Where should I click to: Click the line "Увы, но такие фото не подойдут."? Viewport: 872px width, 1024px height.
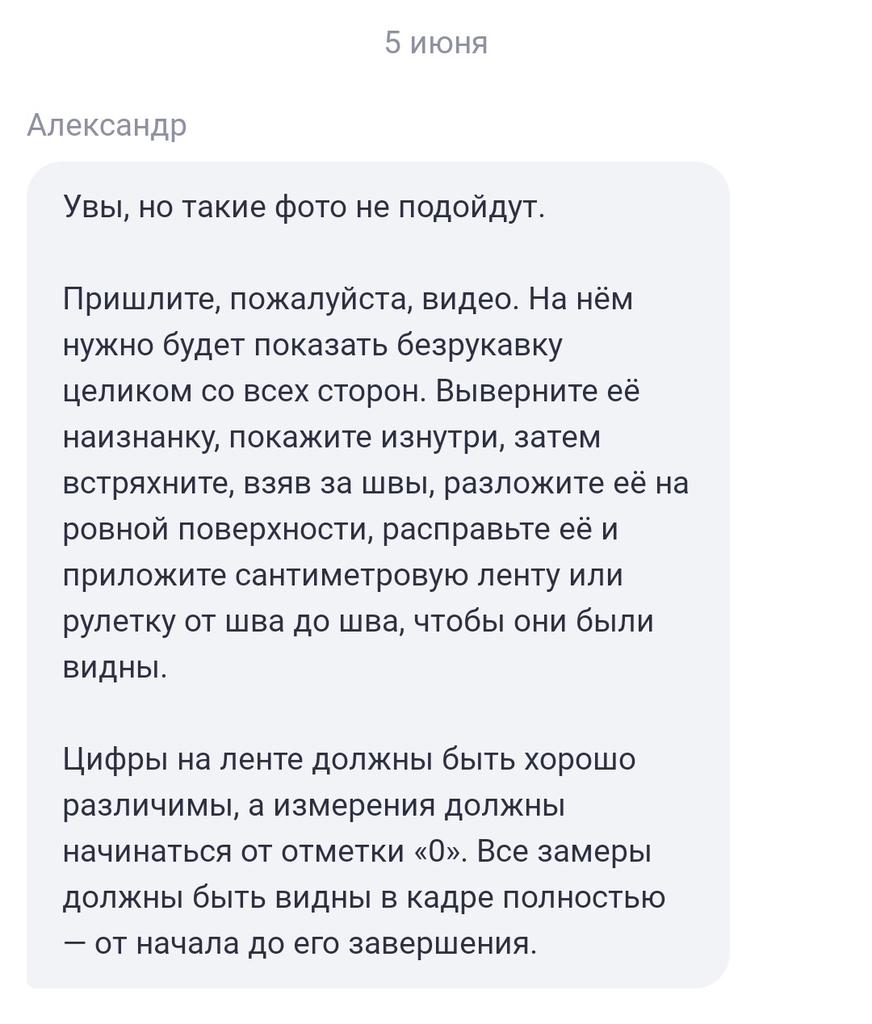[x=304, y=208]
